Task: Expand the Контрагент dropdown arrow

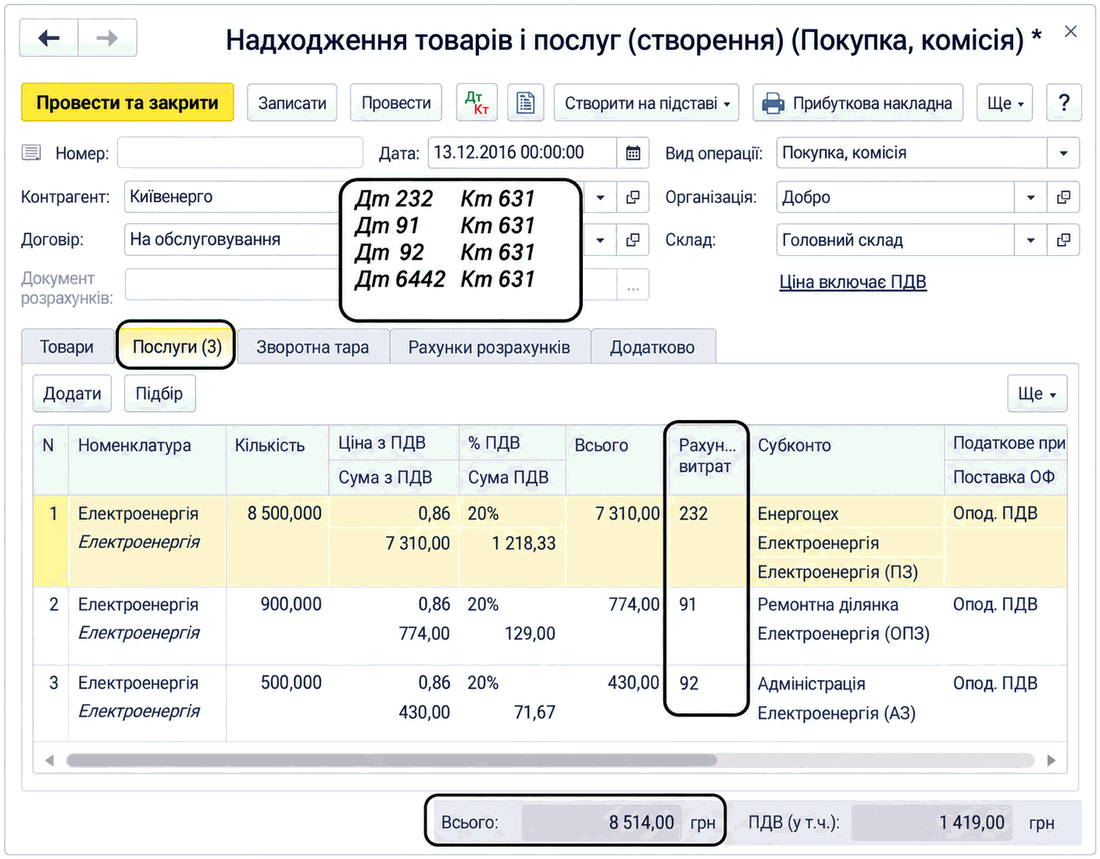Action: (601, 197)
